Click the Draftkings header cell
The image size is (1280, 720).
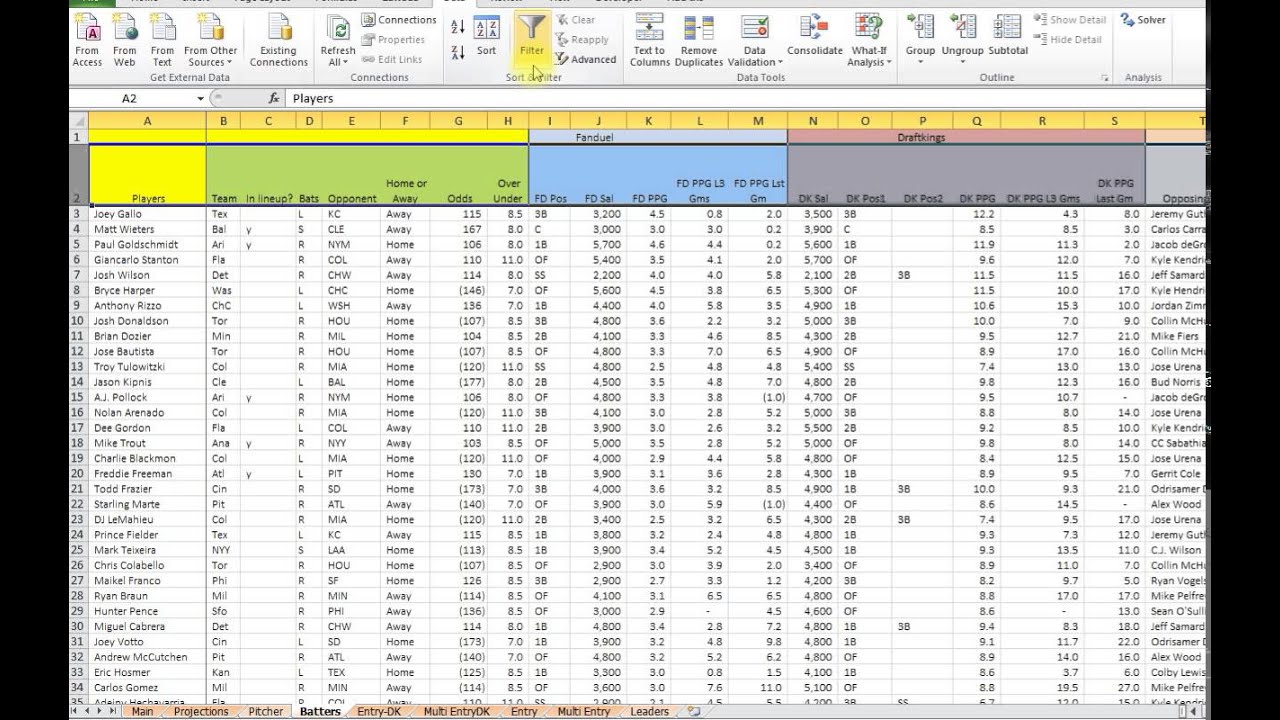966,137
